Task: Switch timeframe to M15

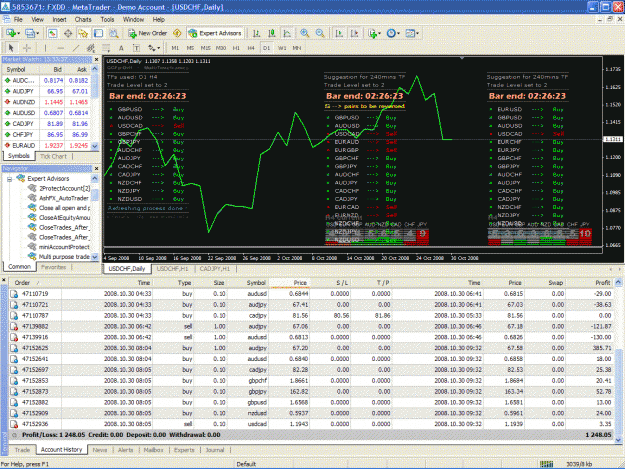Action: (x=205, y=48)
